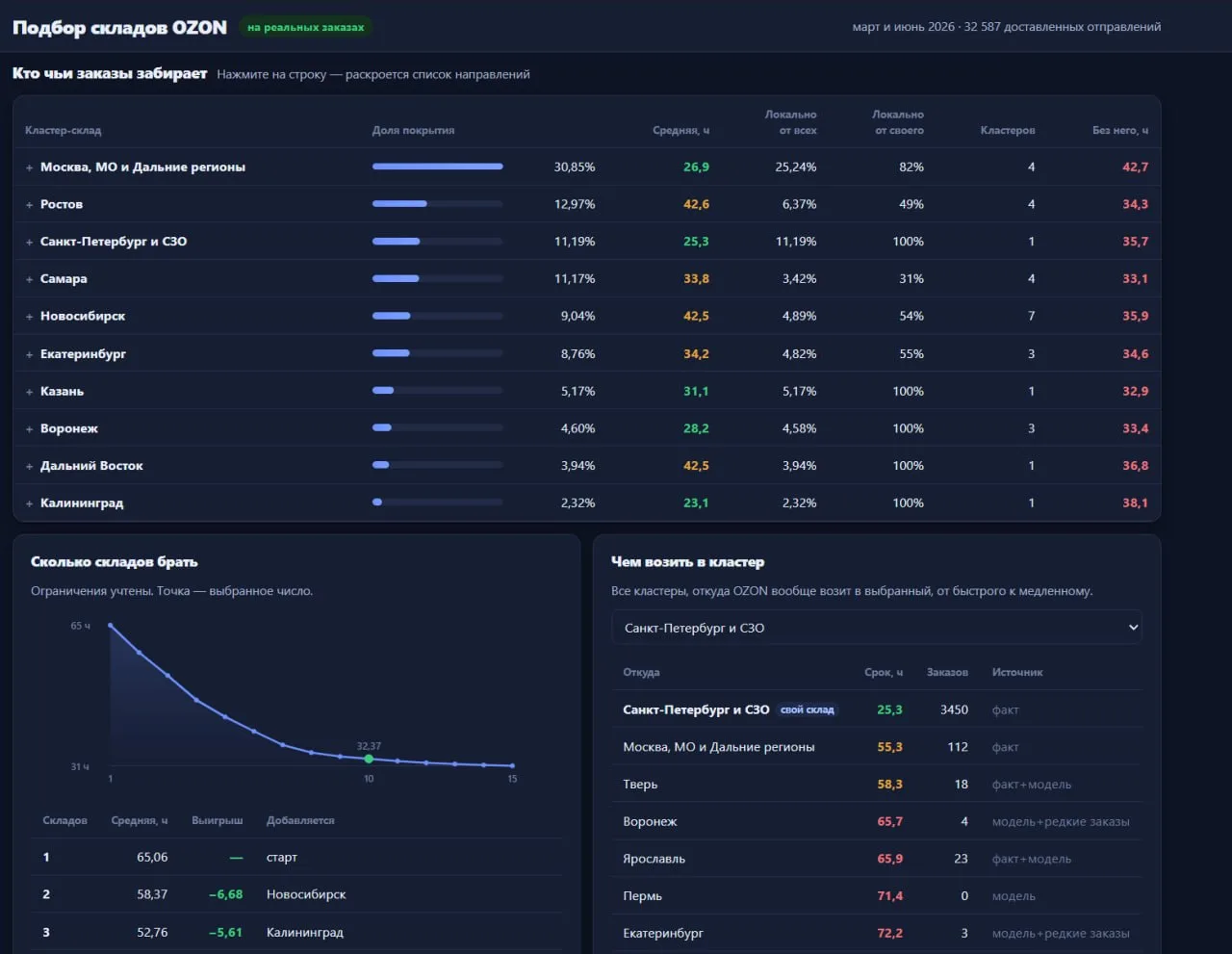The height and width of the screenshot is (954, 1232).
Task: Select the Тверь row in delivery sources
Action: tap(877, 785)
